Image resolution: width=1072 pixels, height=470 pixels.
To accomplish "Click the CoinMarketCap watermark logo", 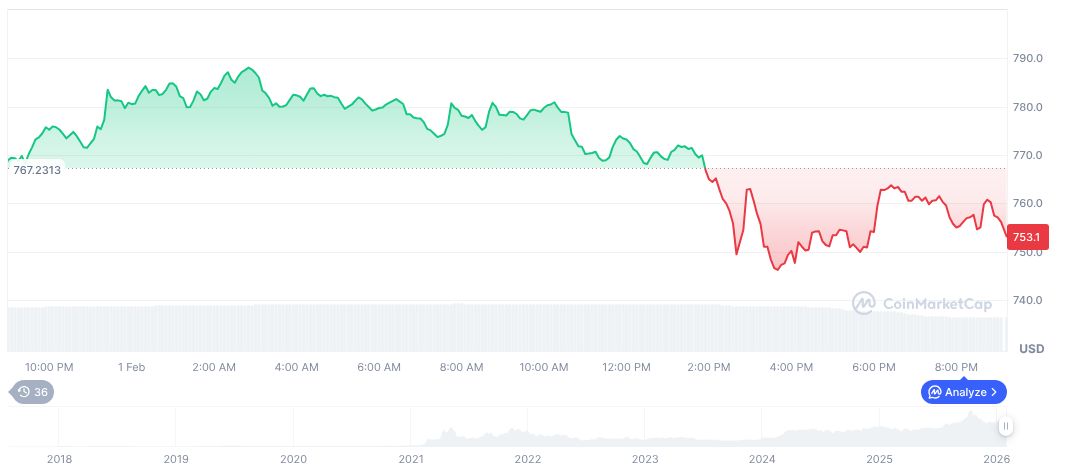I will (x=864, y=302).
